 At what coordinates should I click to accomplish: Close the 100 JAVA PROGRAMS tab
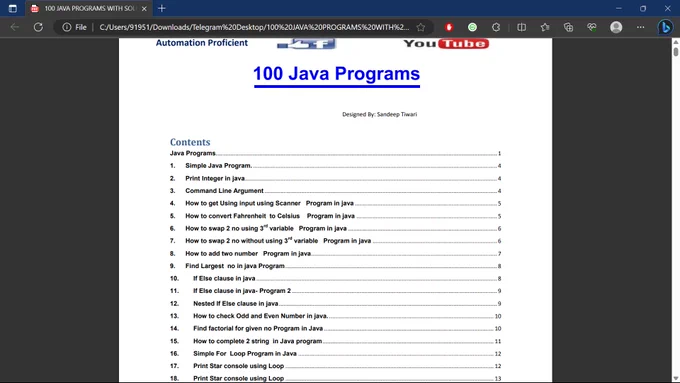tap(144, 8)
